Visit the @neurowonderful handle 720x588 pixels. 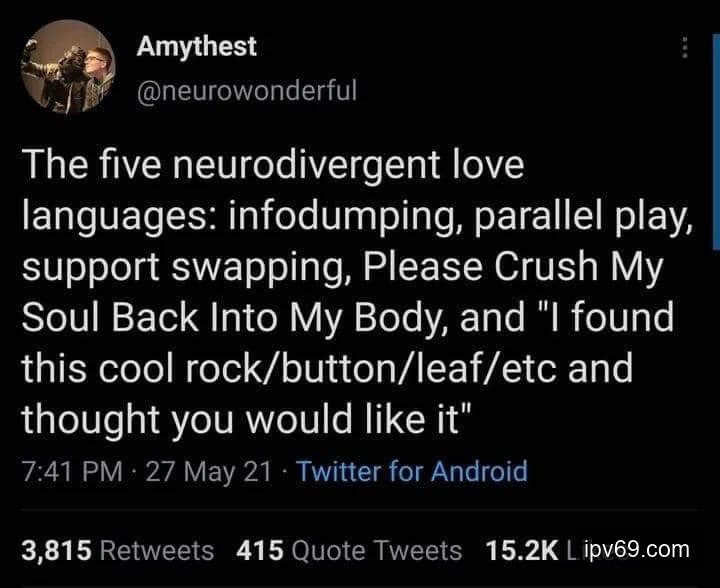pyautogui.click(x=247, y=90)
